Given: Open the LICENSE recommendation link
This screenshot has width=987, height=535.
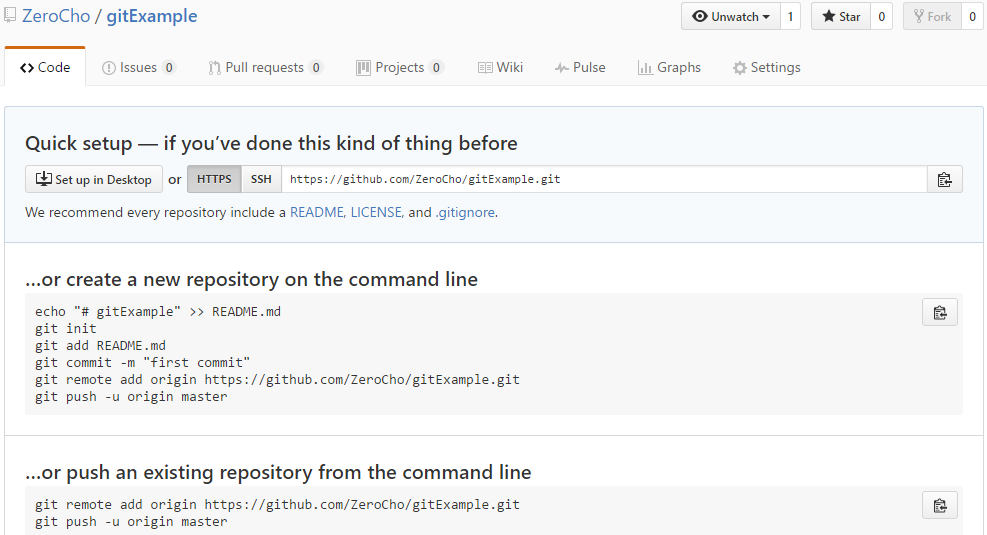Looking at the screenshot, I should point(376,213).
